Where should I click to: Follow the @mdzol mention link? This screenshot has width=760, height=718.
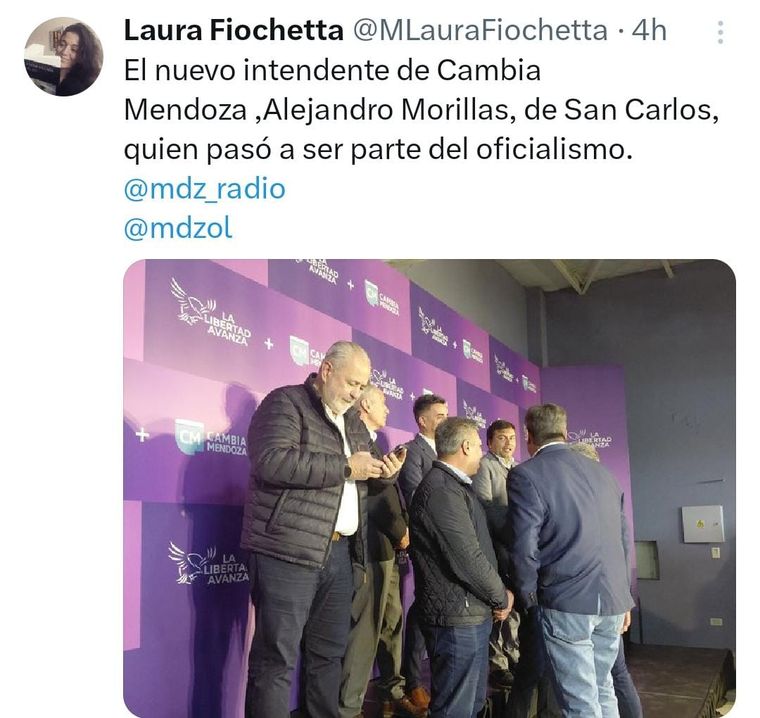pos(178,228)
